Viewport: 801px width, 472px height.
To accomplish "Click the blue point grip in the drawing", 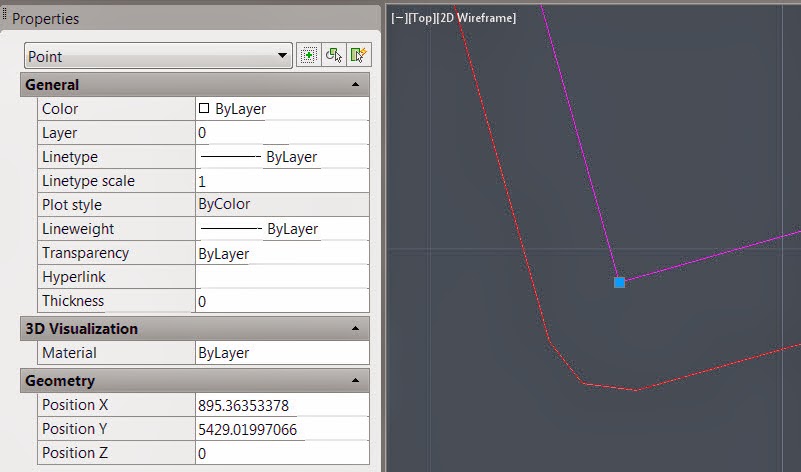I will click(619, 282).
